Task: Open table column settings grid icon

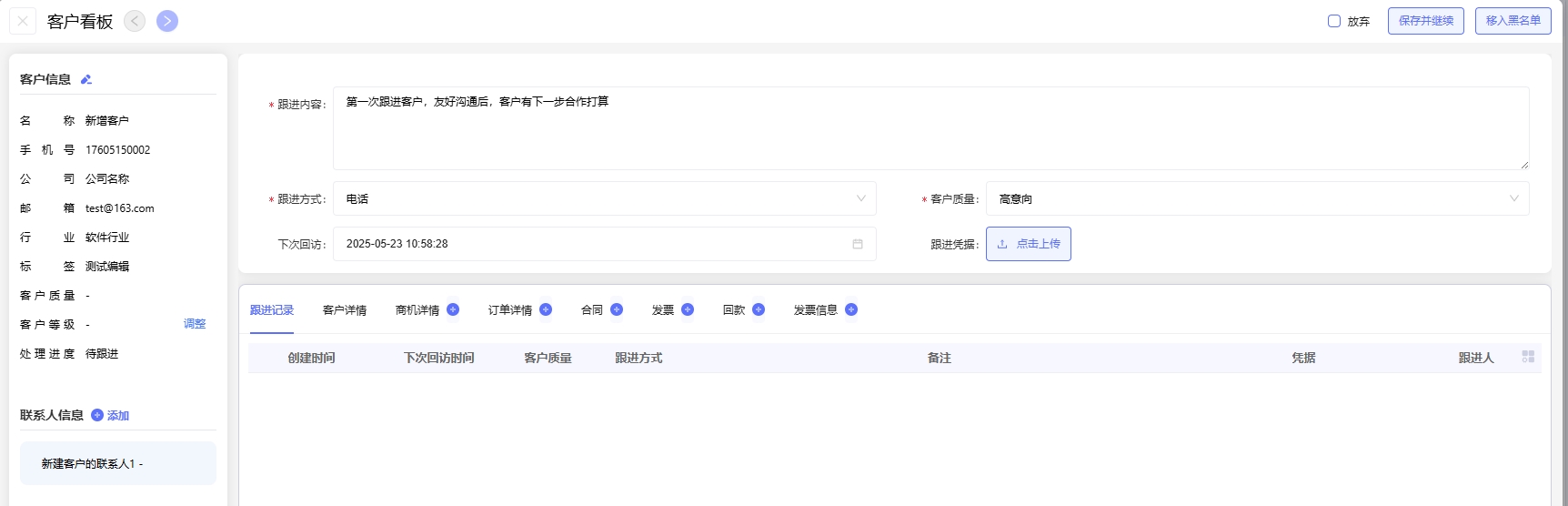Action: pyautogui.click(x=1528, y=357)
